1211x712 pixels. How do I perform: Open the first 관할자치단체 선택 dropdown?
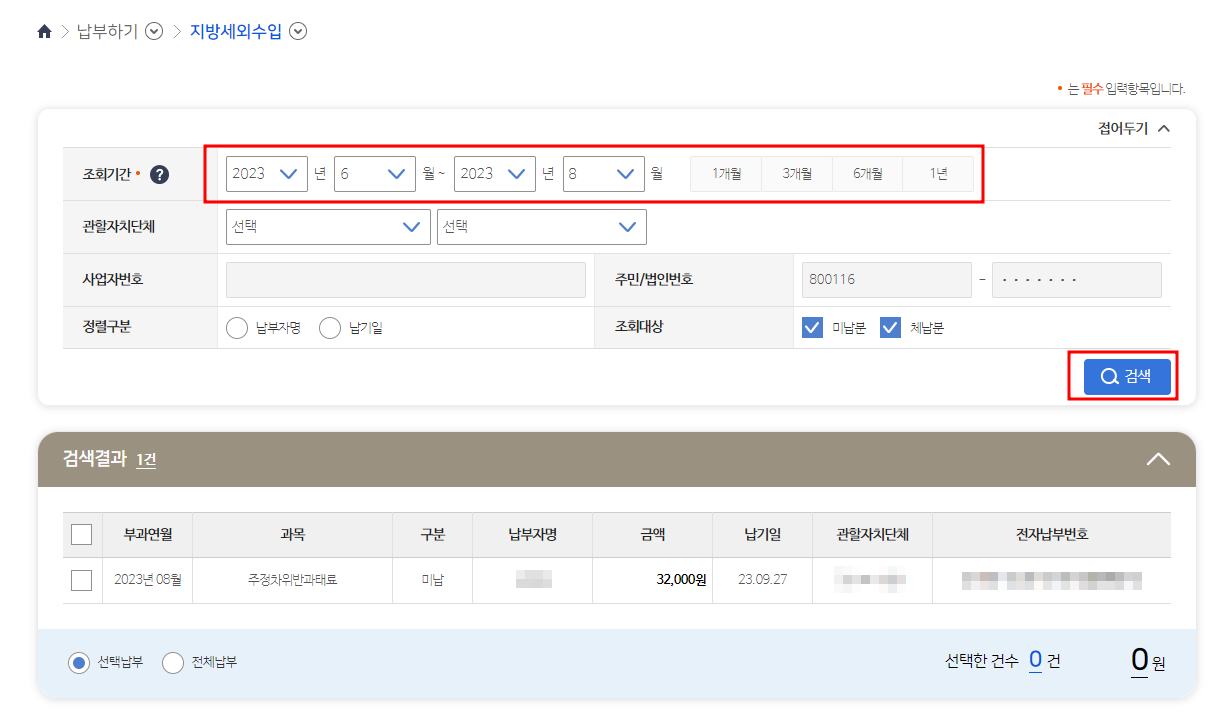click(328, 226)
